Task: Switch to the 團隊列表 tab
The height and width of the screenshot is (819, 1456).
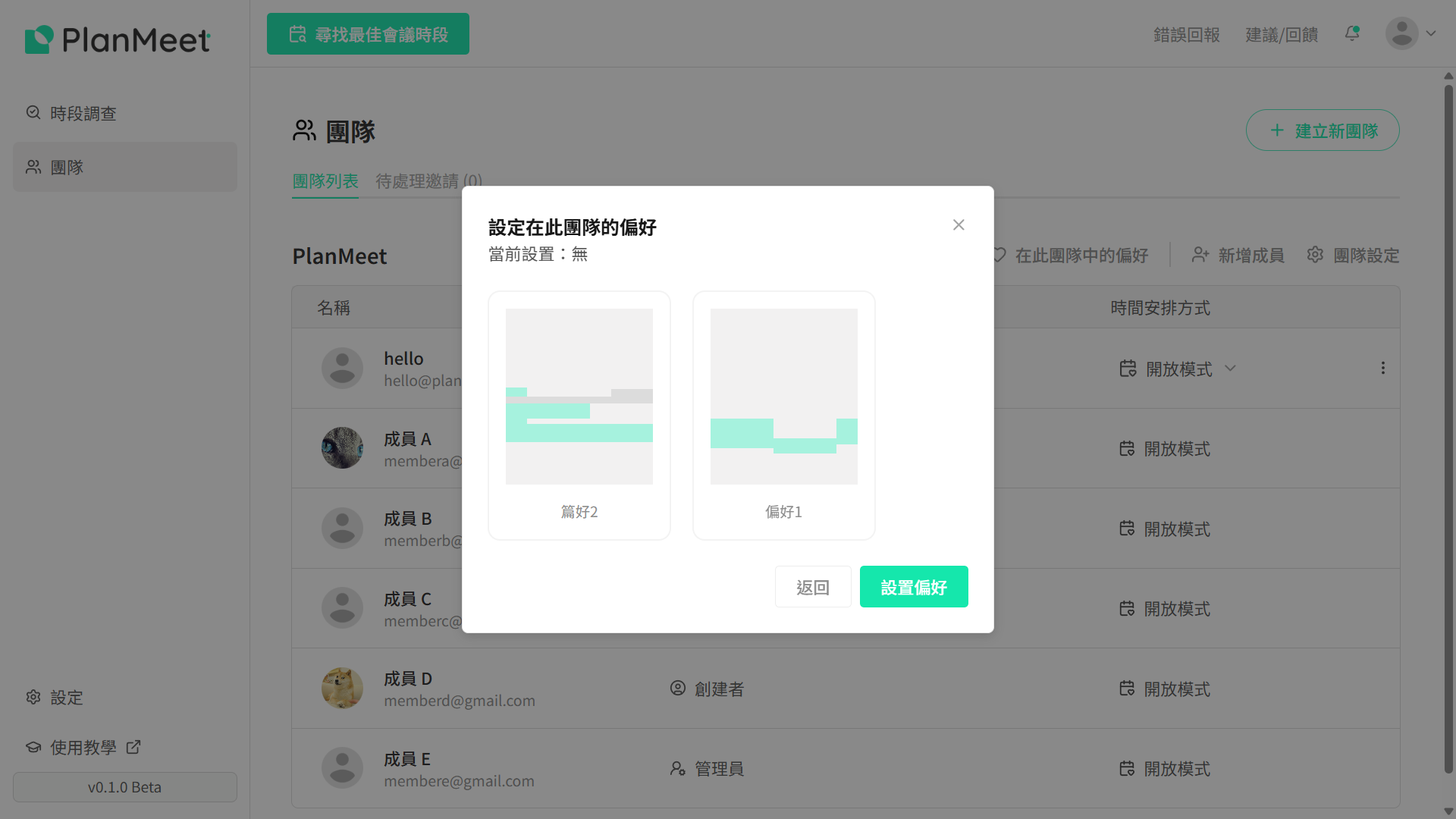Action: 325,181
